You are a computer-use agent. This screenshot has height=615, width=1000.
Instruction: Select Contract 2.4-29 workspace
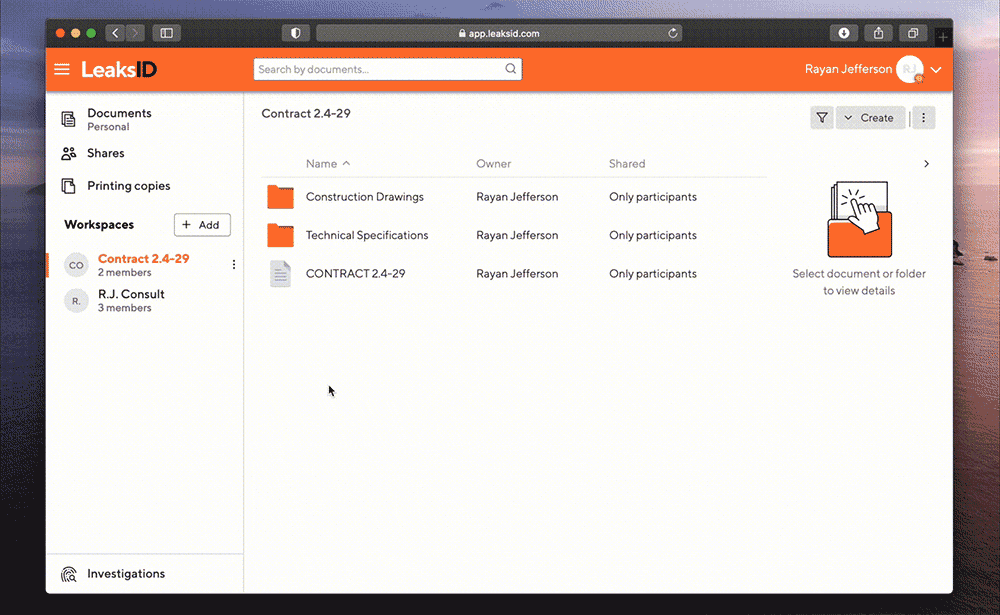(x=143, y=265)
